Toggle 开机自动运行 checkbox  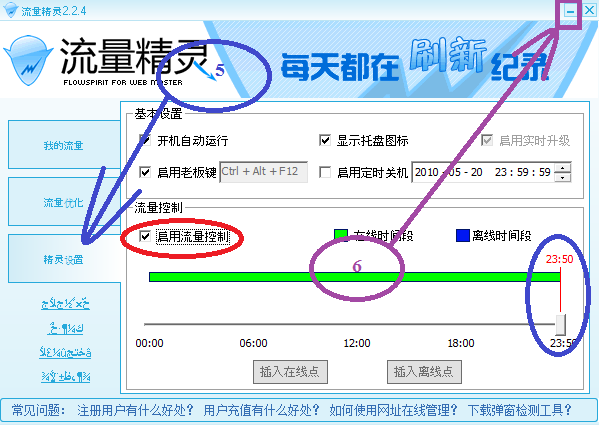[x=145, y=140]
